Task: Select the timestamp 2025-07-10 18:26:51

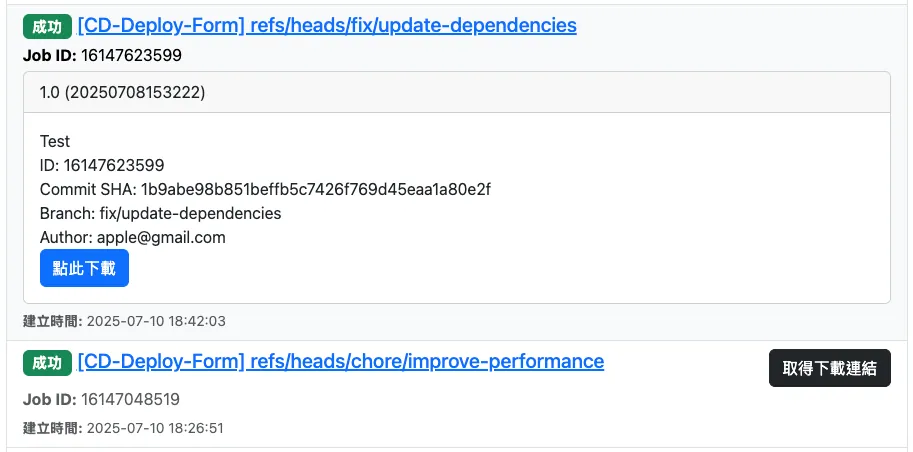Action: (x=156, y=428)
